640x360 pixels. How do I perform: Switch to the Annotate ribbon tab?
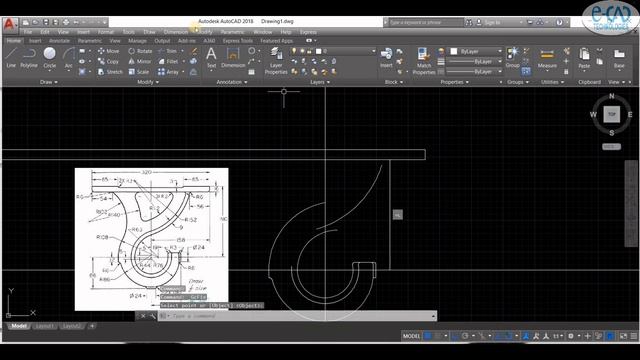[59, 41]
